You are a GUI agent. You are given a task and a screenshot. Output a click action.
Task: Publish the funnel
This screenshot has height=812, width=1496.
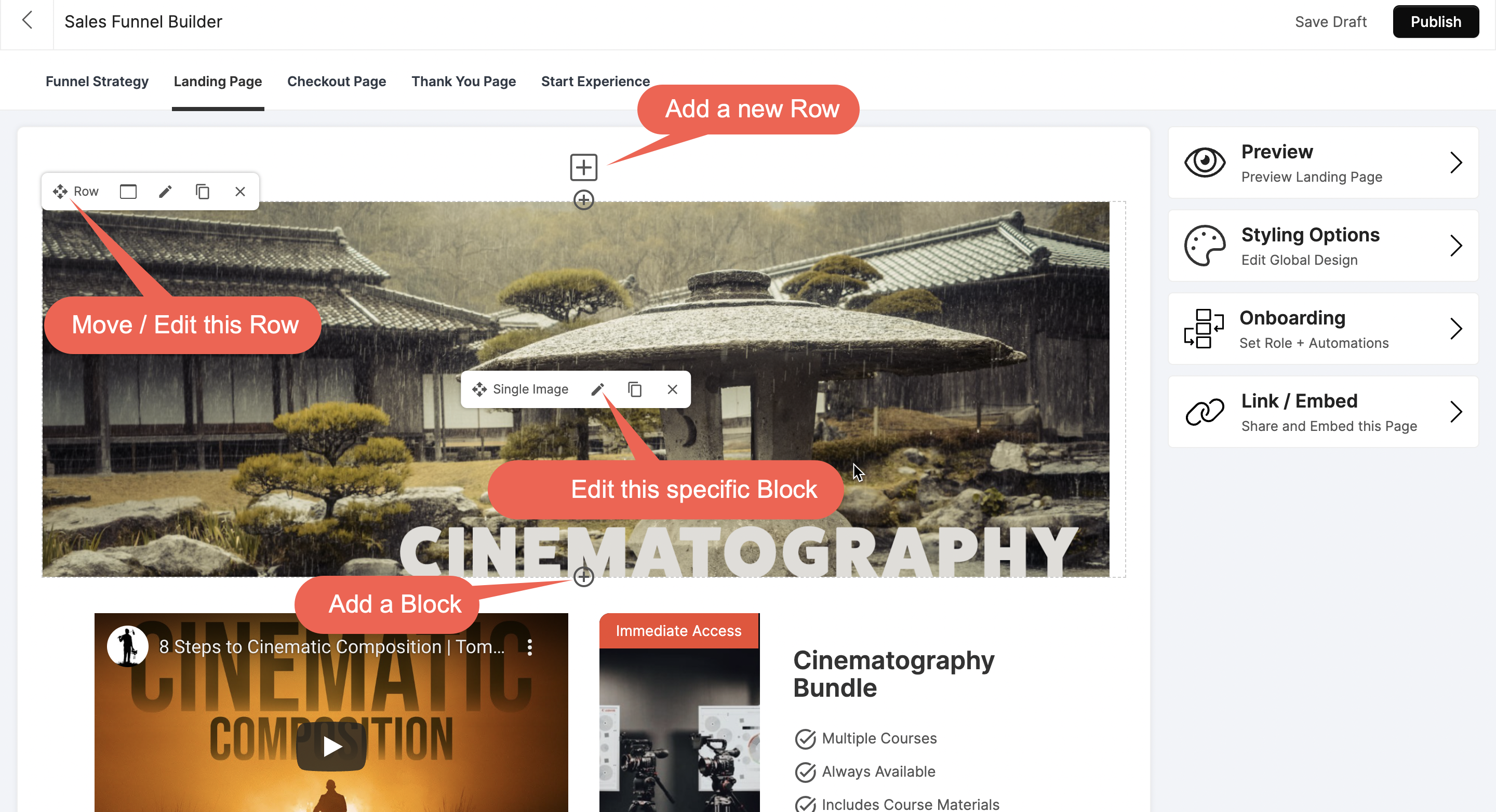pyautogui.click(x=1436, y=21)
